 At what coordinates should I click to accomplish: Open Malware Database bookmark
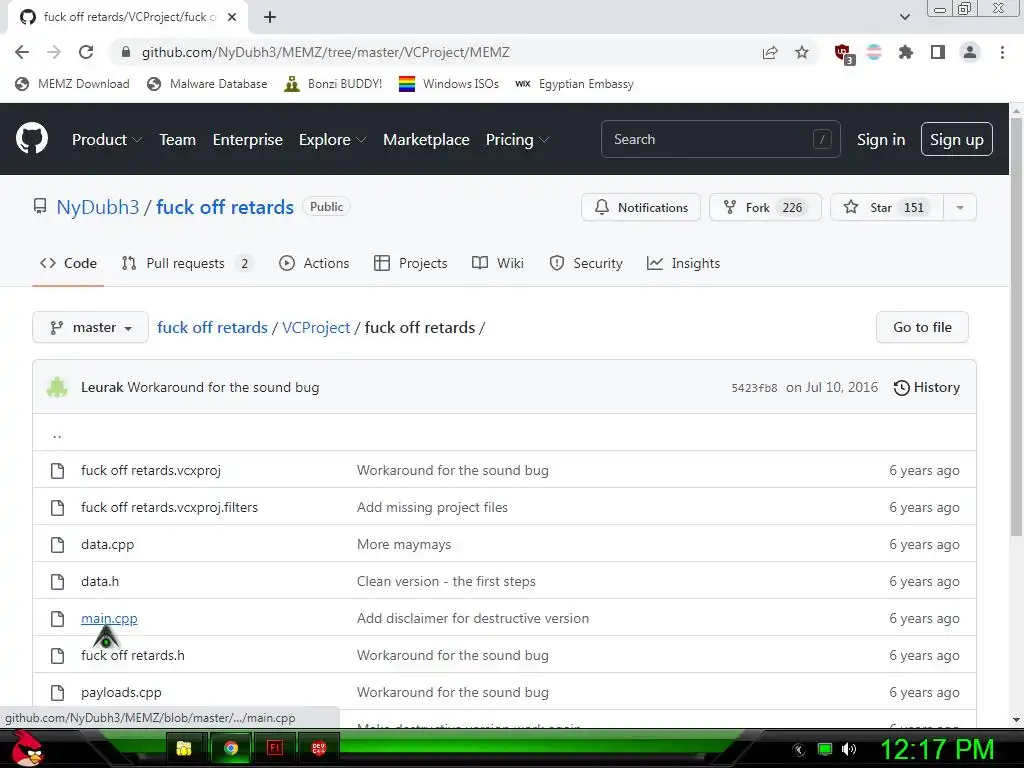click(207, 84)
